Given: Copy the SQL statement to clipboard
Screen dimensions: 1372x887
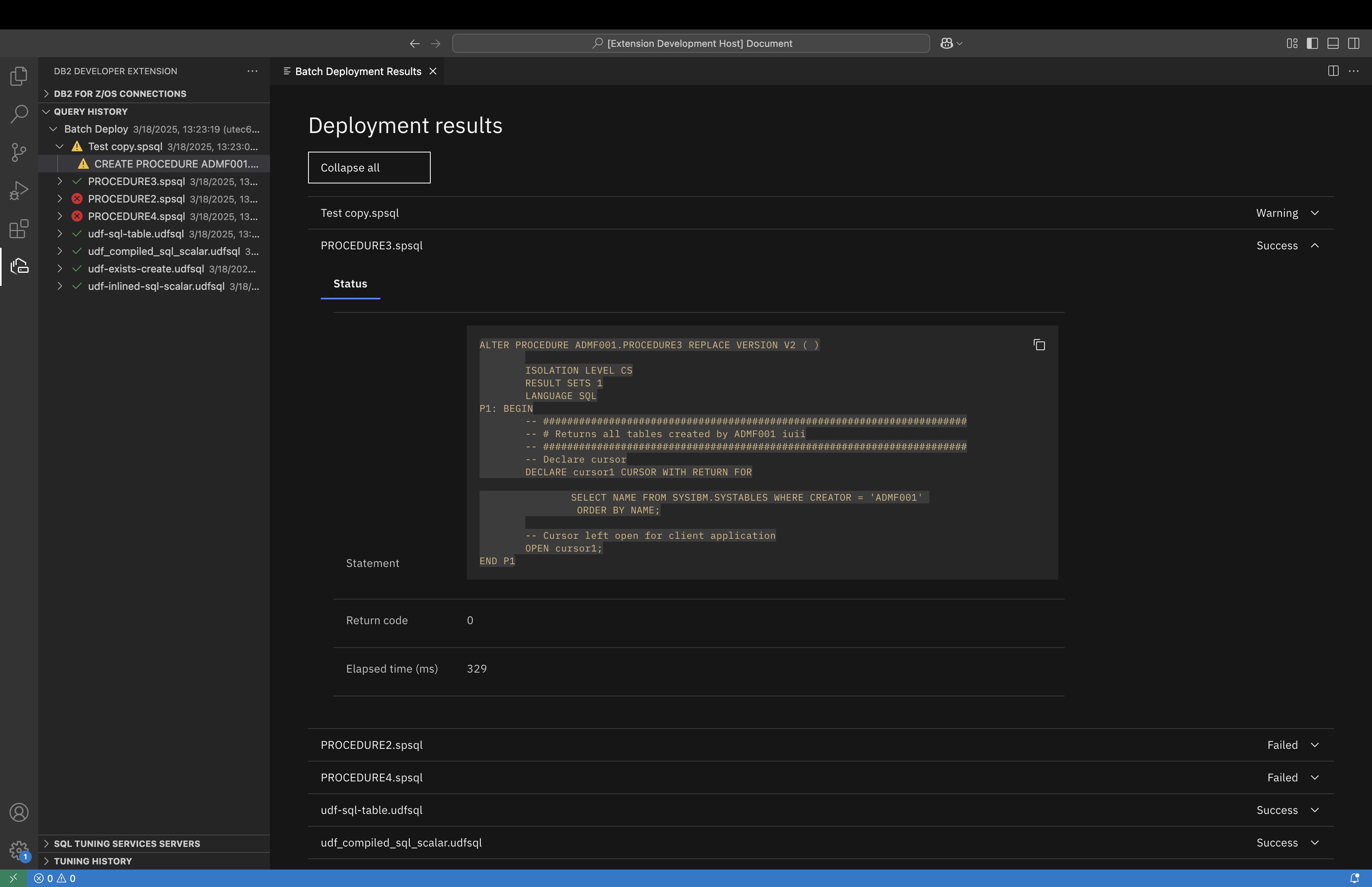Looking at the screenshot, I should [x=1039, y=345].
